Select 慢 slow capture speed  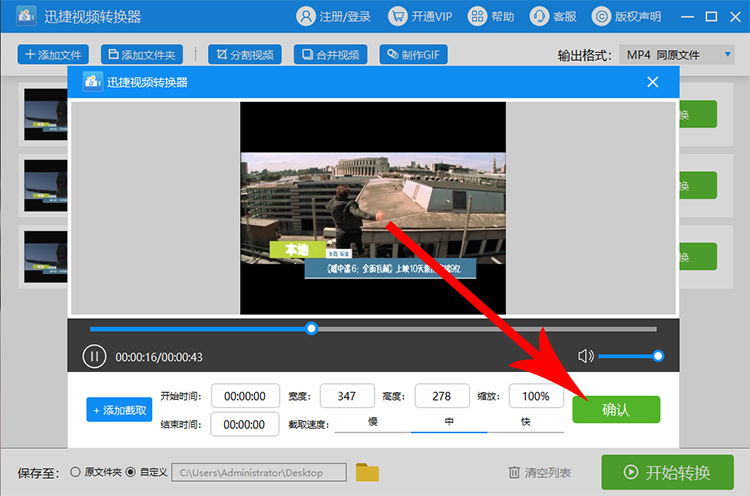point(373,422)
